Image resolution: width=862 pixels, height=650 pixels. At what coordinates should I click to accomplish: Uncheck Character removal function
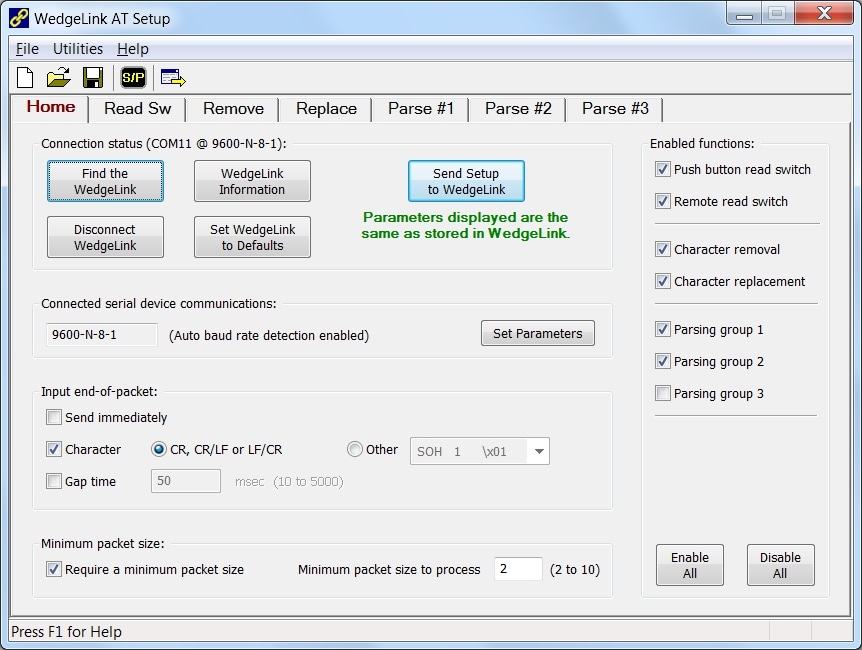[x=662, y=249]
